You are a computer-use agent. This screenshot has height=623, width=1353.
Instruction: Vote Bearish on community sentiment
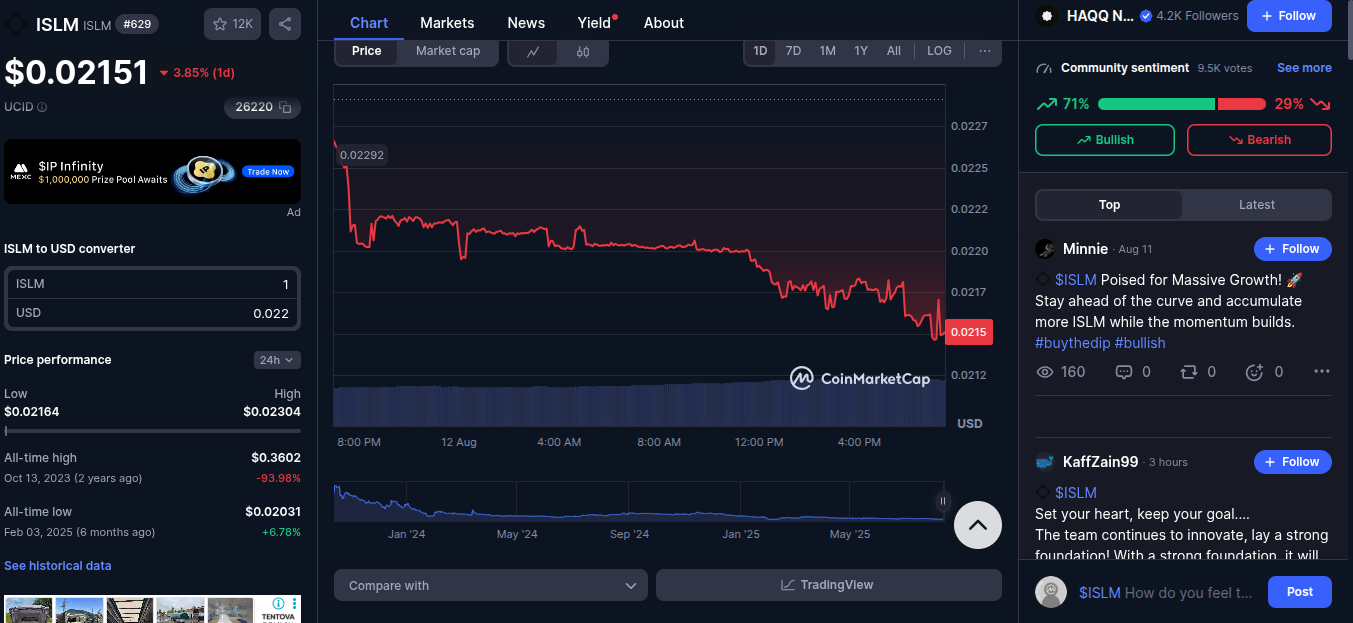point(1259,140)
